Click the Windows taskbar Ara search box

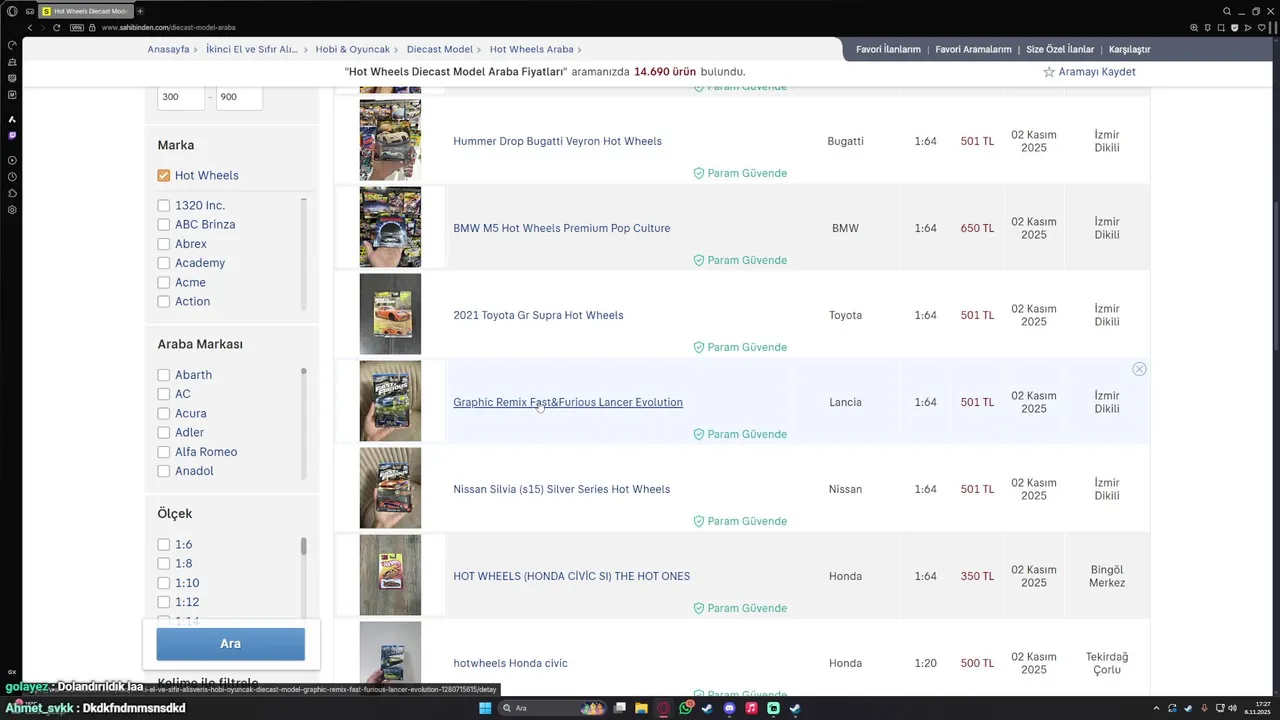click(x=550, y=708)
